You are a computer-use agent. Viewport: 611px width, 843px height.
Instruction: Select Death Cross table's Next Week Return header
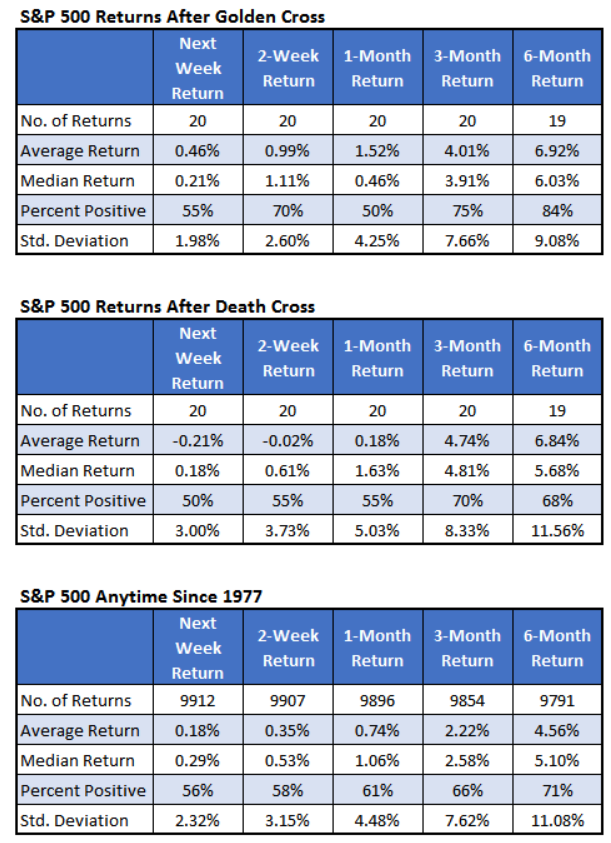click(198, 358)
